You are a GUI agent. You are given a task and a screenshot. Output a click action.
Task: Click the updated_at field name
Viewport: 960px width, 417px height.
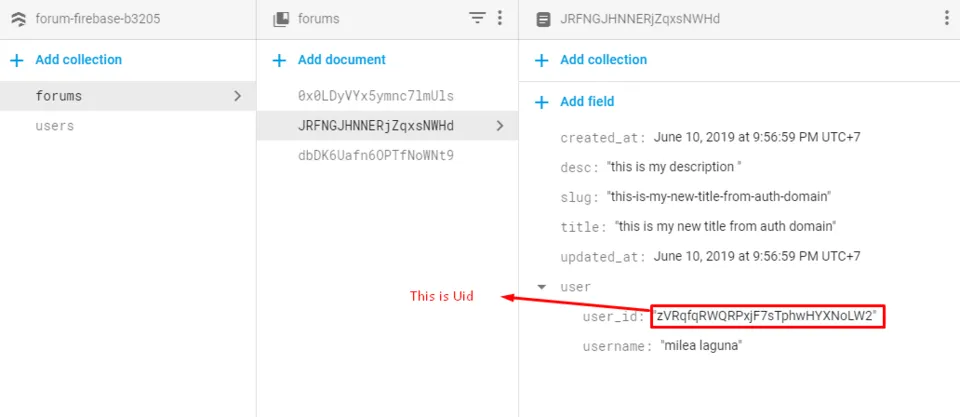602,257
